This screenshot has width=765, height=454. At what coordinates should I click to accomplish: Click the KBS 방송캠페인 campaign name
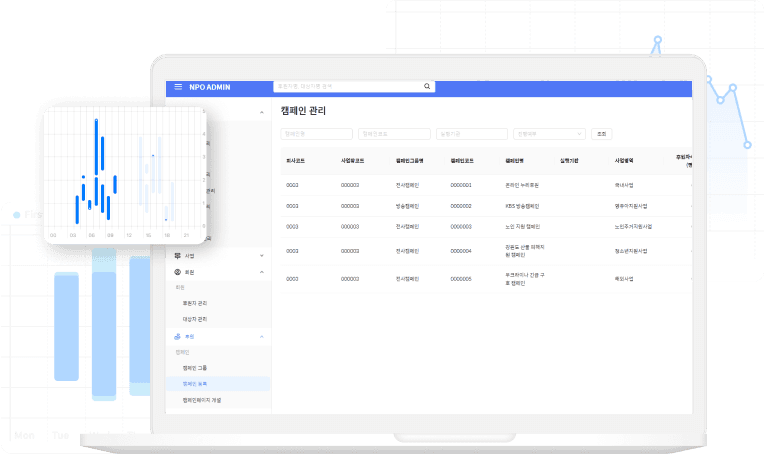click(x=522, y=206)
